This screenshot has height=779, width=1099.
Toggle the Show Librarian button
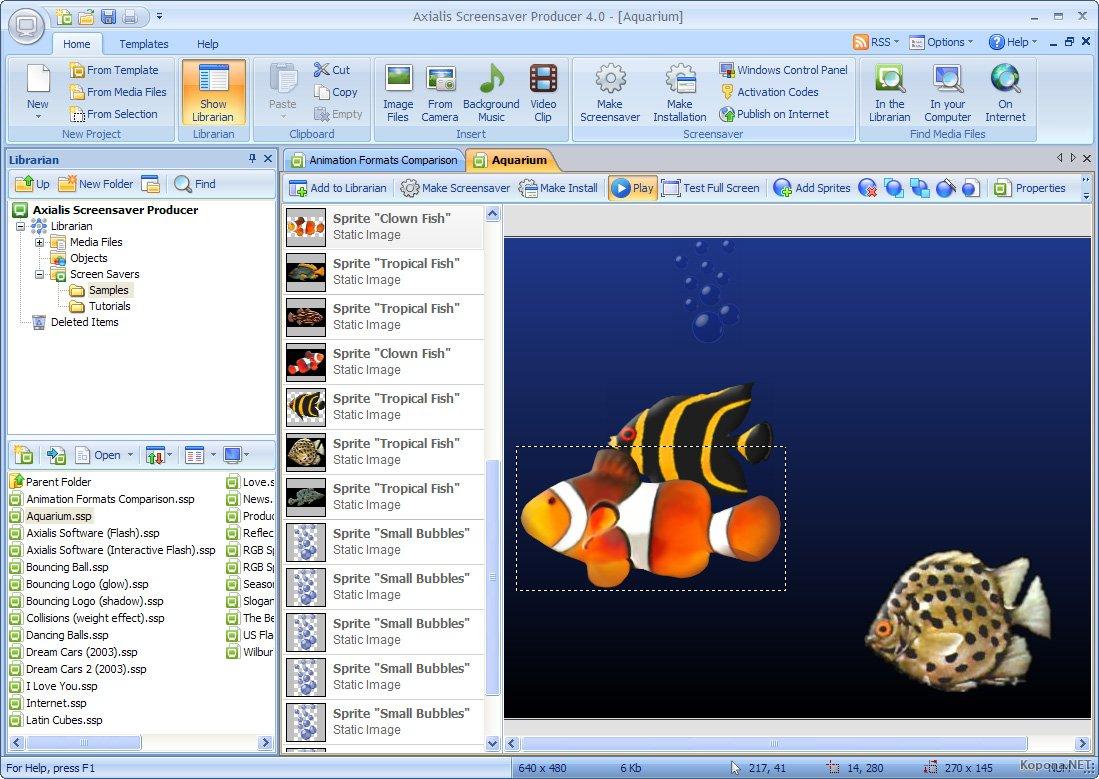pyautogui.click(x=213, y=93)
